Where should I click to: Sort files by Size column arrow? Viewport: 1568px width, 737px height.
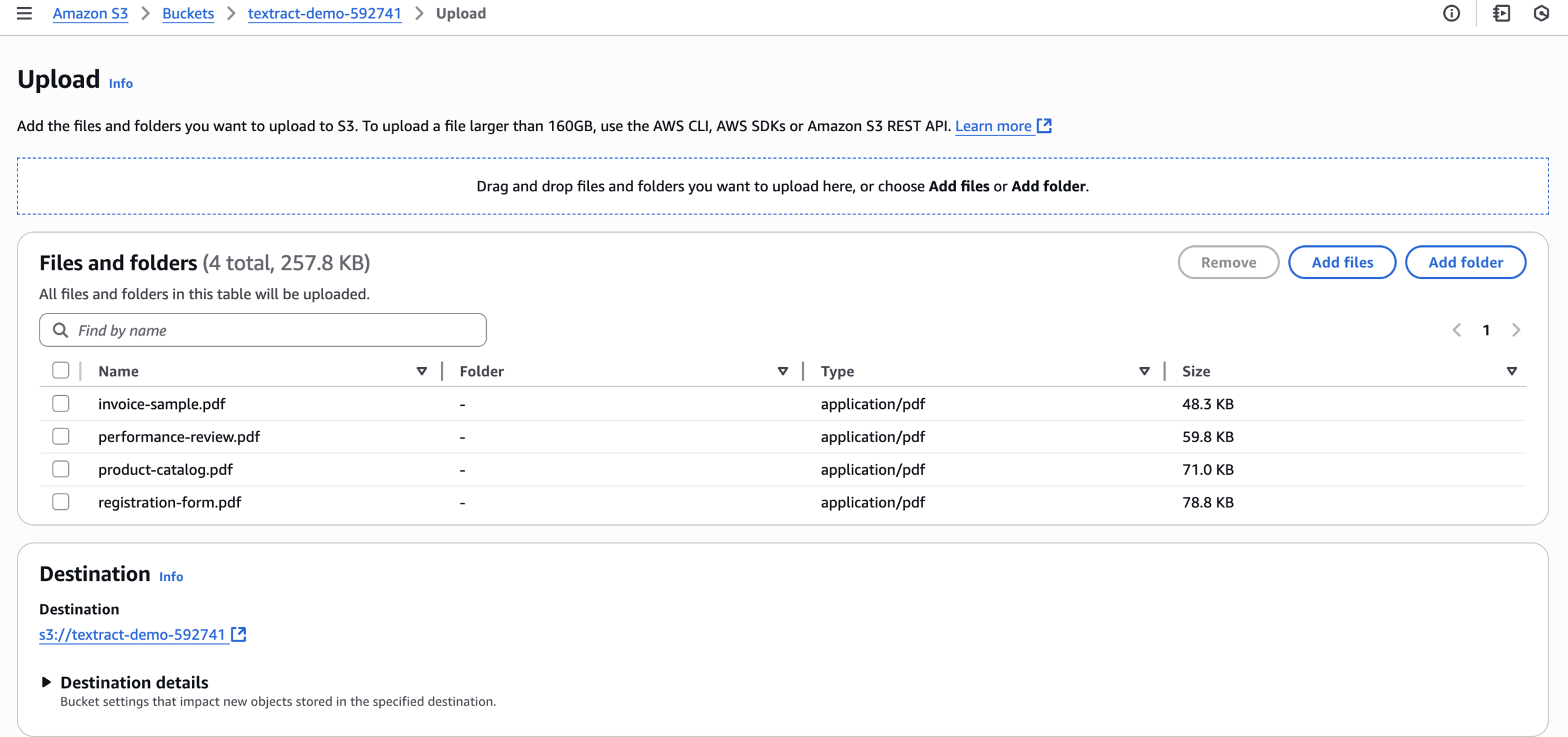(x=1512, y=371)
